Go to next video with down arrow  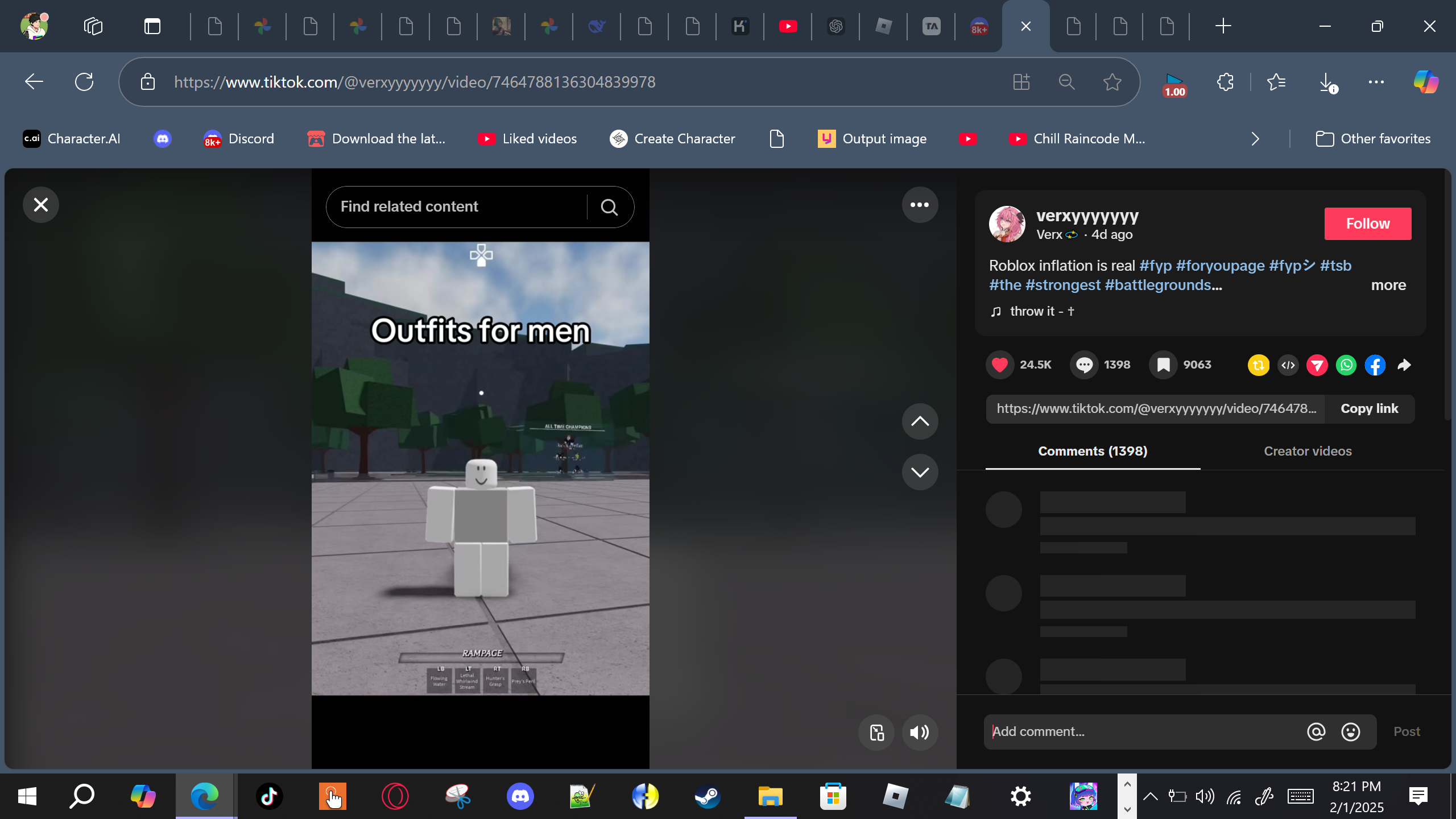(x=919, y=472)
